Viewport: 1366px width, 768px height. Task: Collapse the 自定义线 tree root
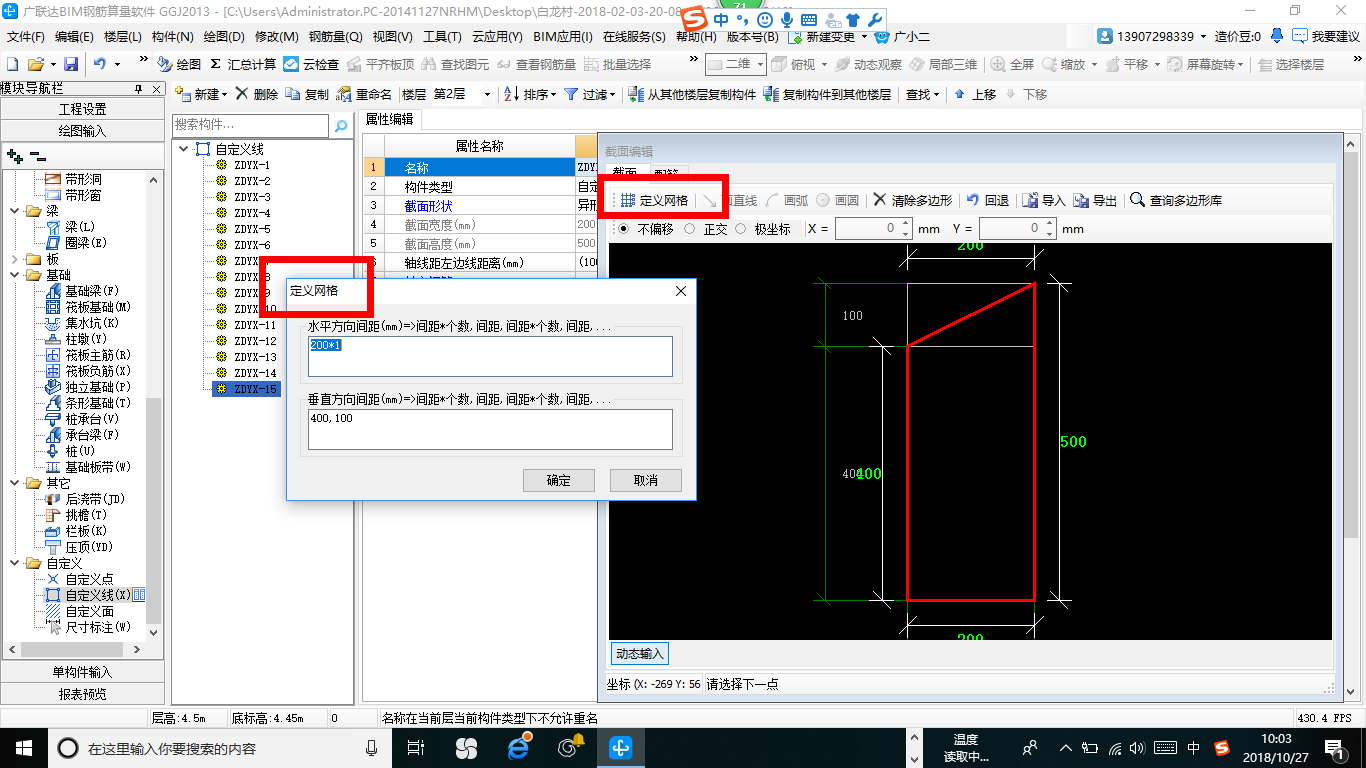pos(183,149)
